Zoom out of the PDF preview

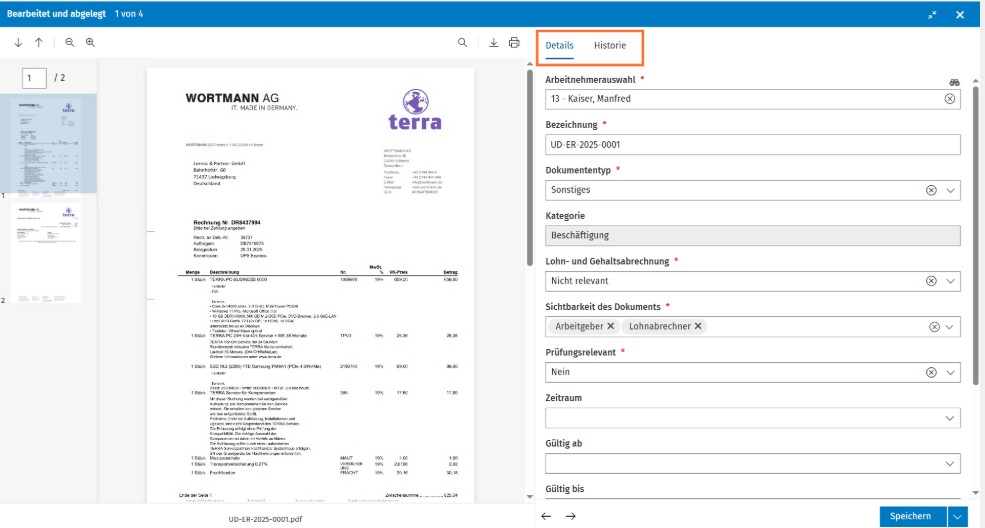(70, 43)
